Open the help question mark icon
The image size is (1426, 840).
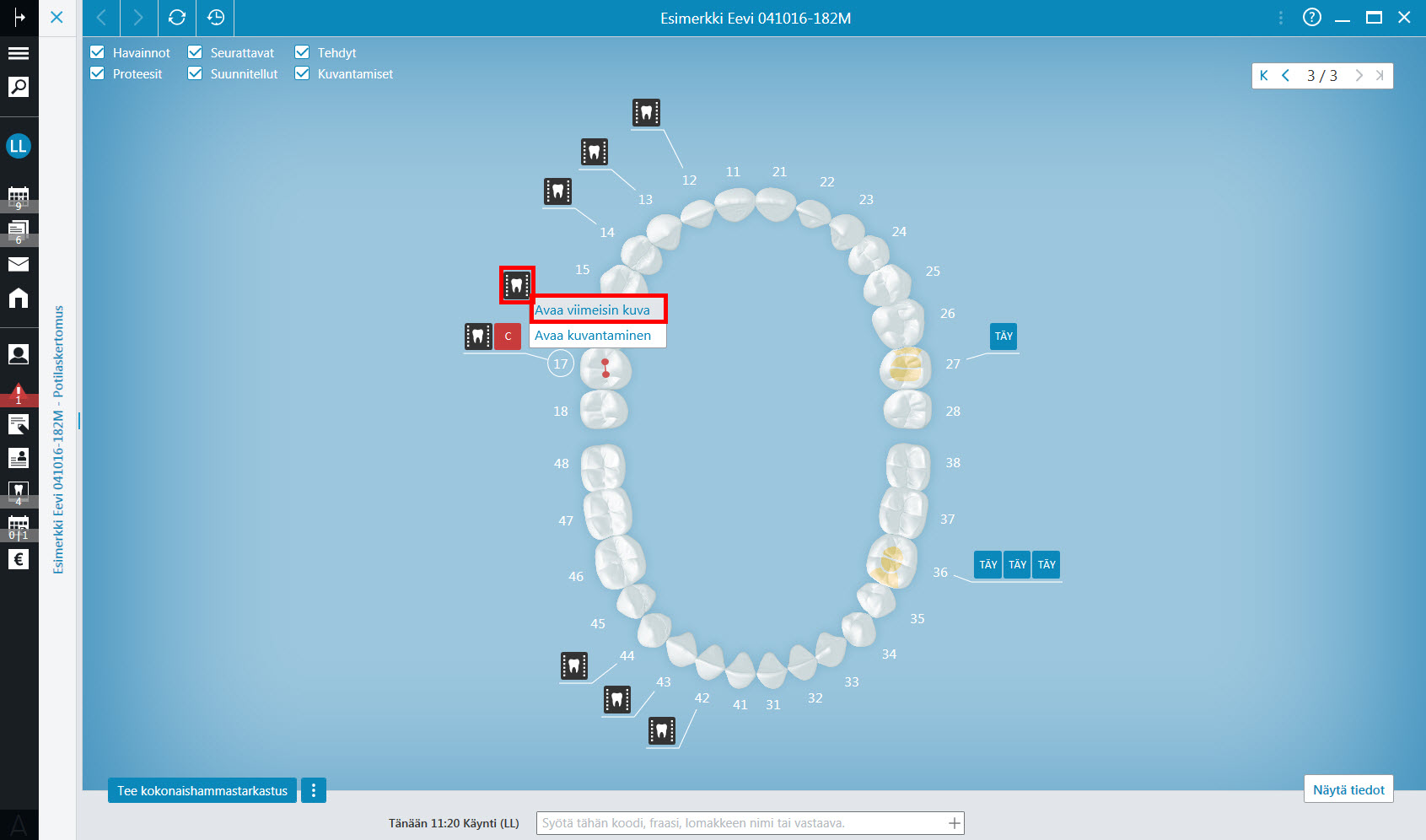[x=1312, y=17]
